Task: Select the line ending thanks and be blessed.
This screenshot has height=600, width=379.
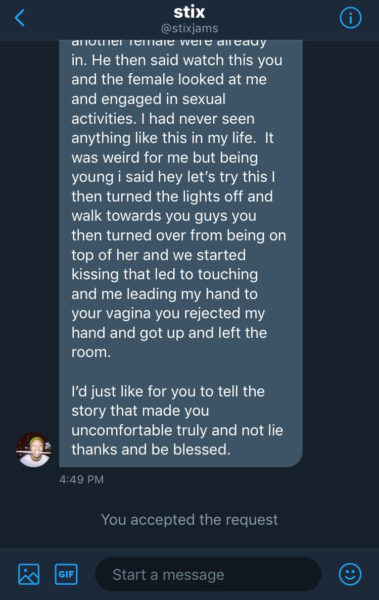Action: coord(151,449)
